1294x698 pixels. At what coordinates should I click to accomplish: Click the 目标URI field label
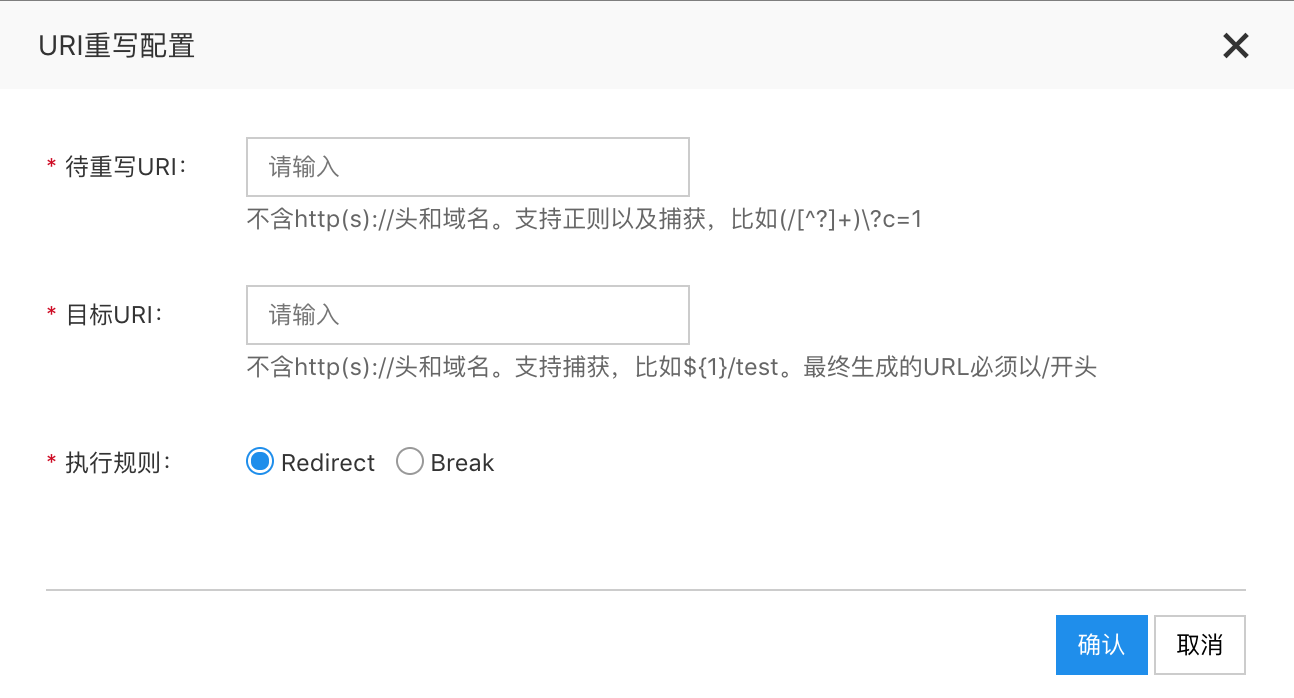pyautogui.click(x=114, y=315)
